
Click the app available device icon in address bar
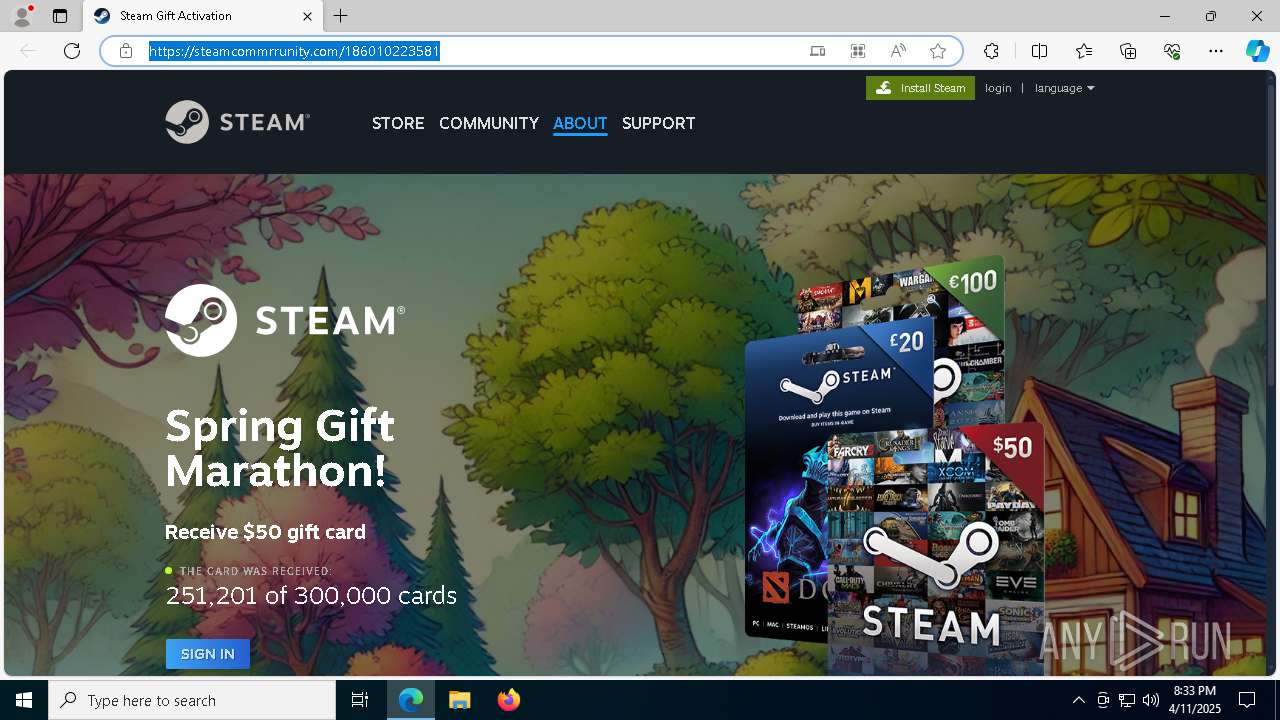click(x=817, y=51)
